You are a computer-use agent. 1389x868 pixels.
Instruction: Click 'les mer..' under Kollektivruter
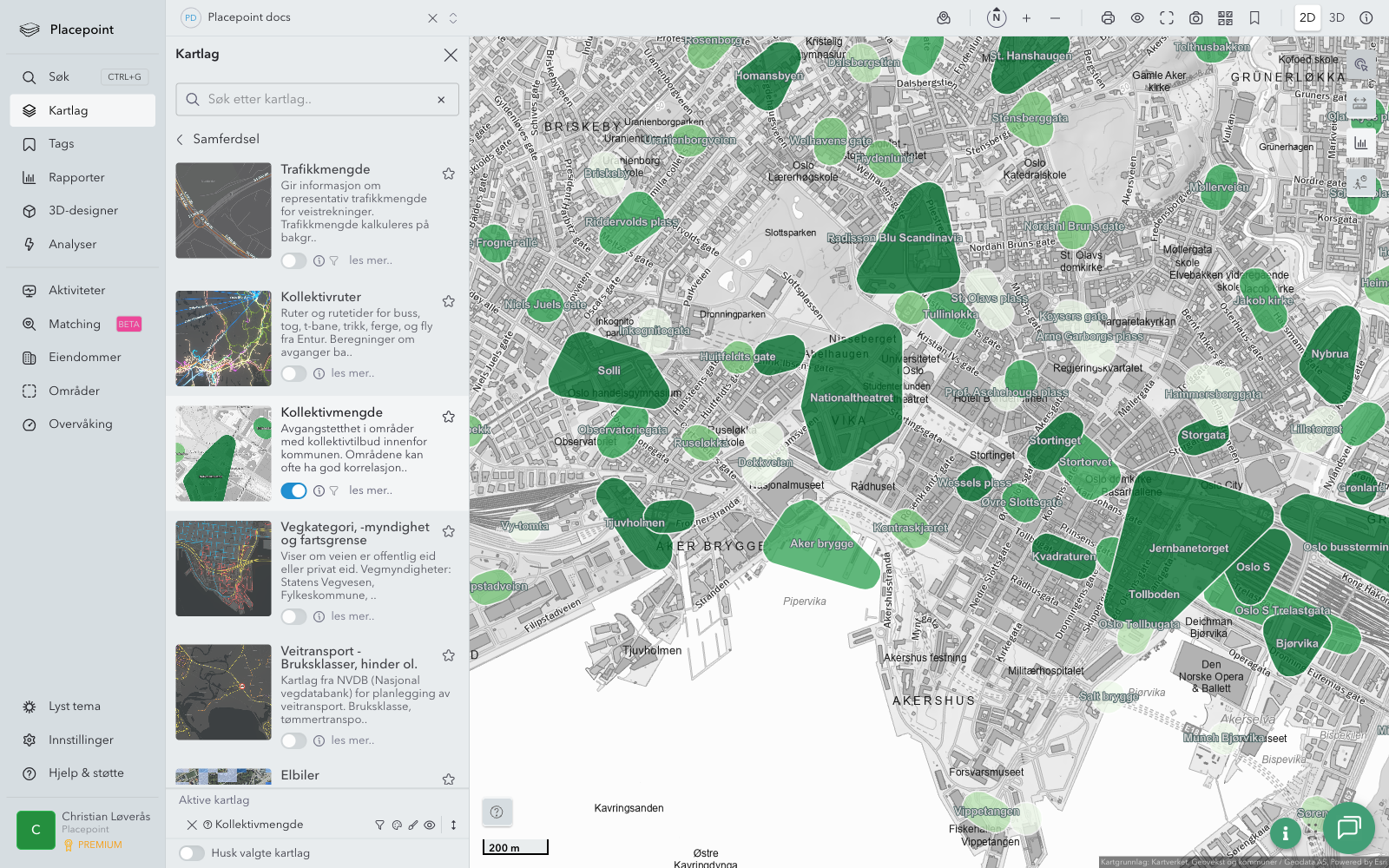352,373
